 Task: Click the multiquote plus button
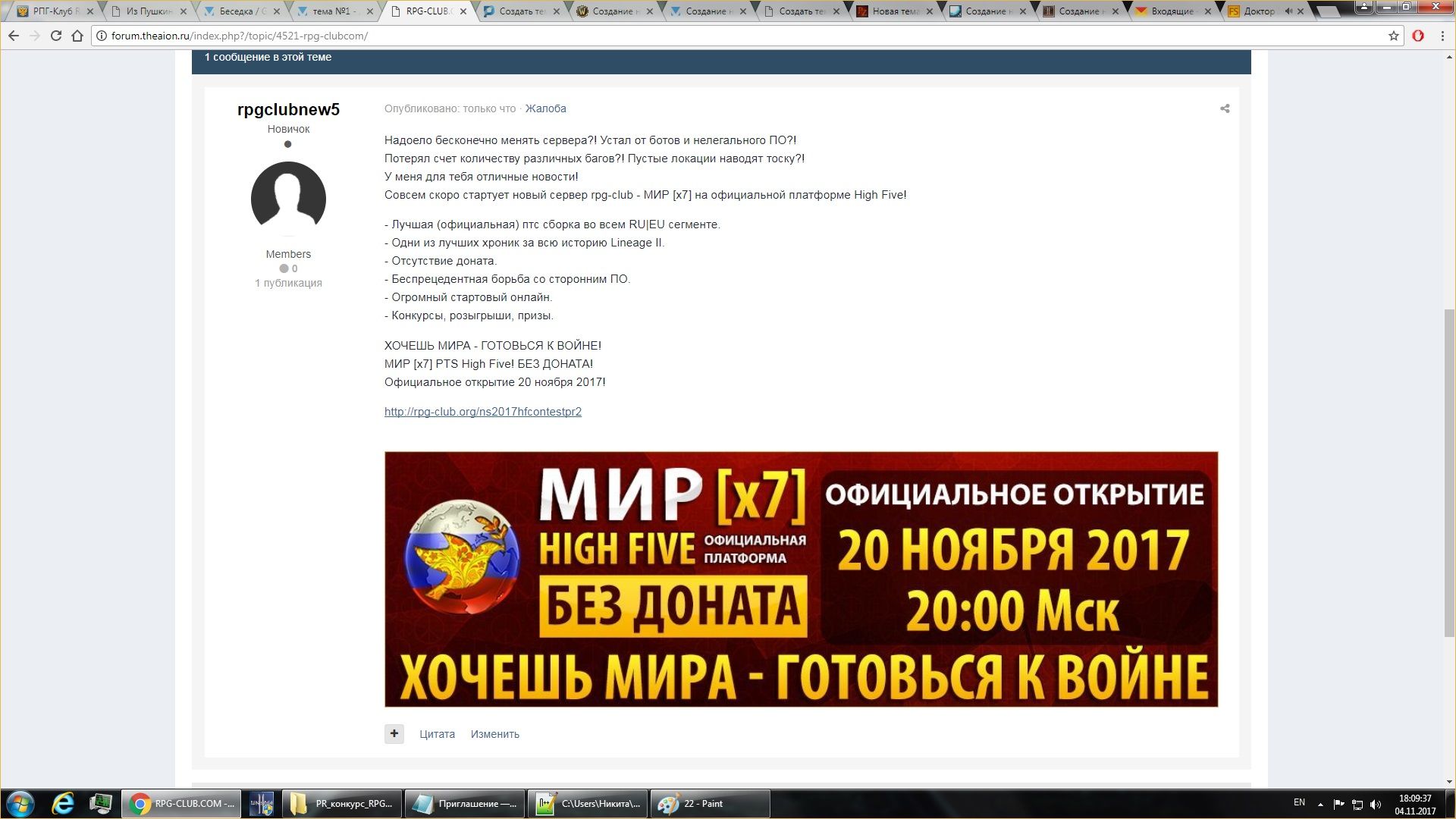(394, 733)
